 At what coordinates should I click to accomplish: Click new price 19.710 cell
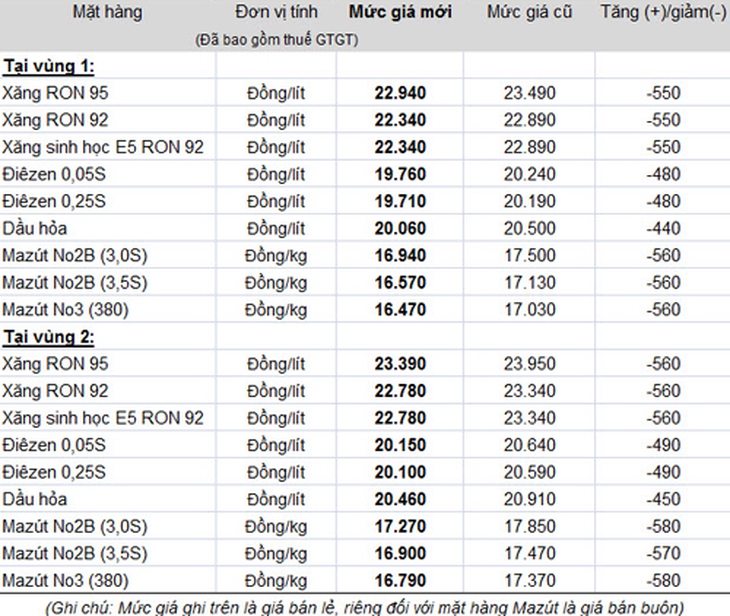tap(400, 201)
